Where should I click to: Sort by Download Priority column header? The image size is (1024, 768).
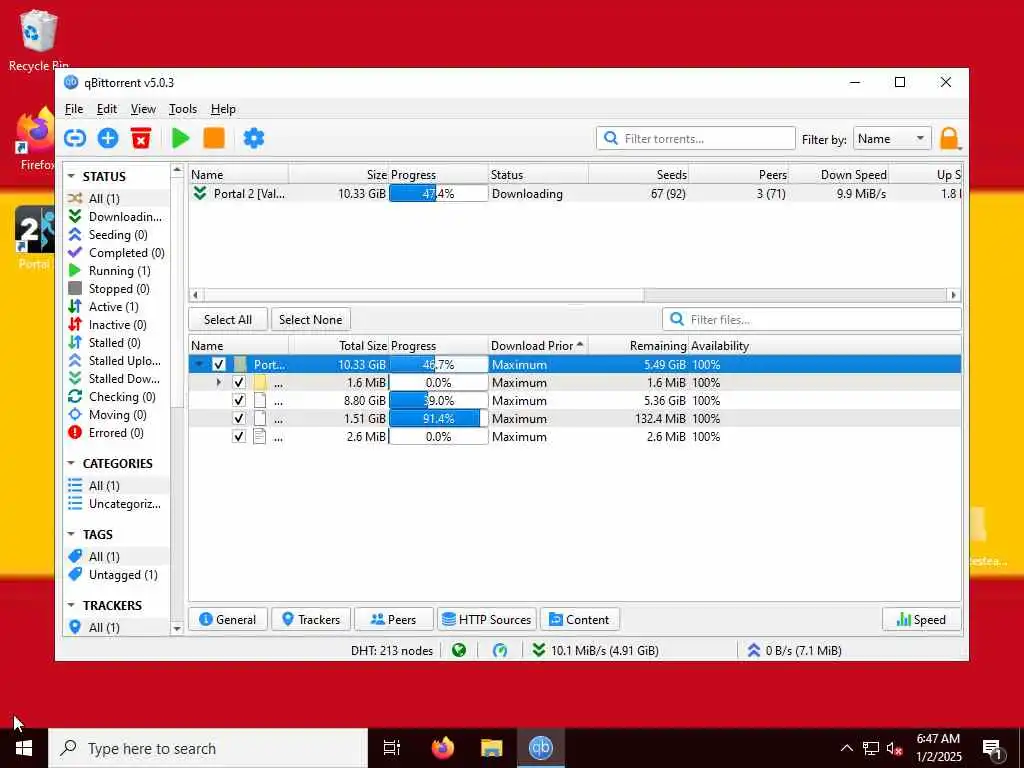[537, 345]
